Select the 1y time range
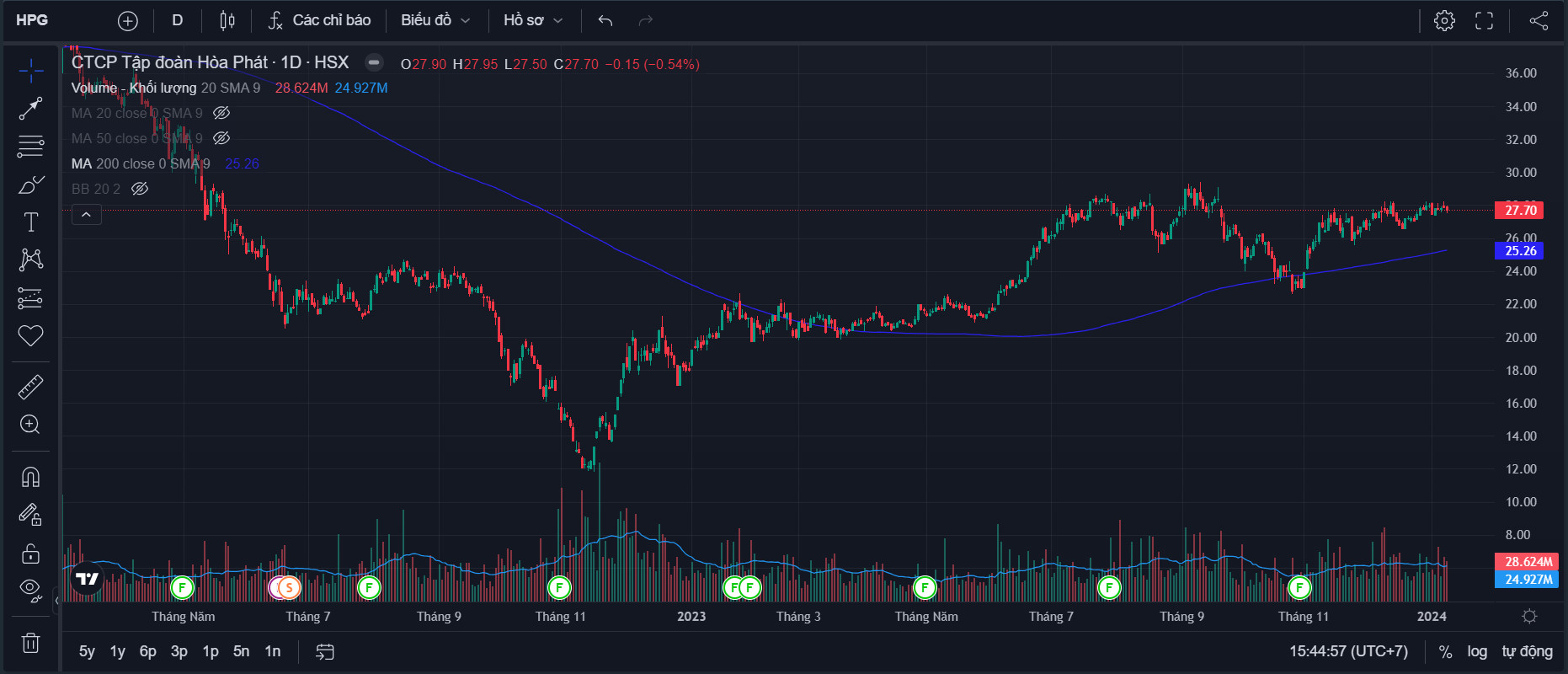This screenshot has height=674, width=1568. pos(117,651)
